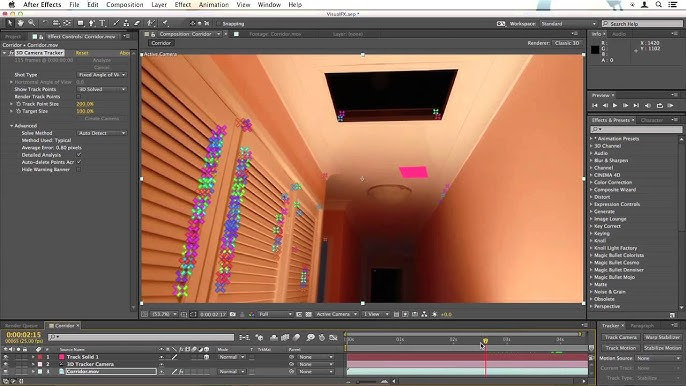
Task: Open the Graph Editor icon
Action: [333, 337]
